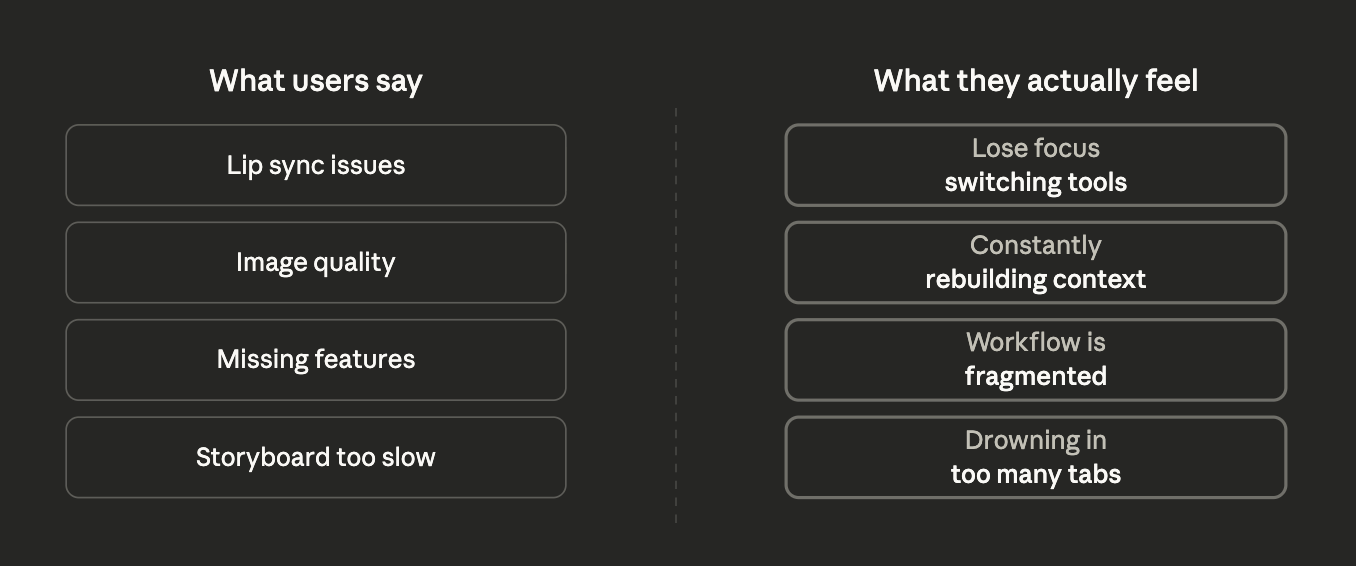Click the 'What users say' heading
Image resolution: width=1356 pixels, height=566 pixels.
(316, 81)
